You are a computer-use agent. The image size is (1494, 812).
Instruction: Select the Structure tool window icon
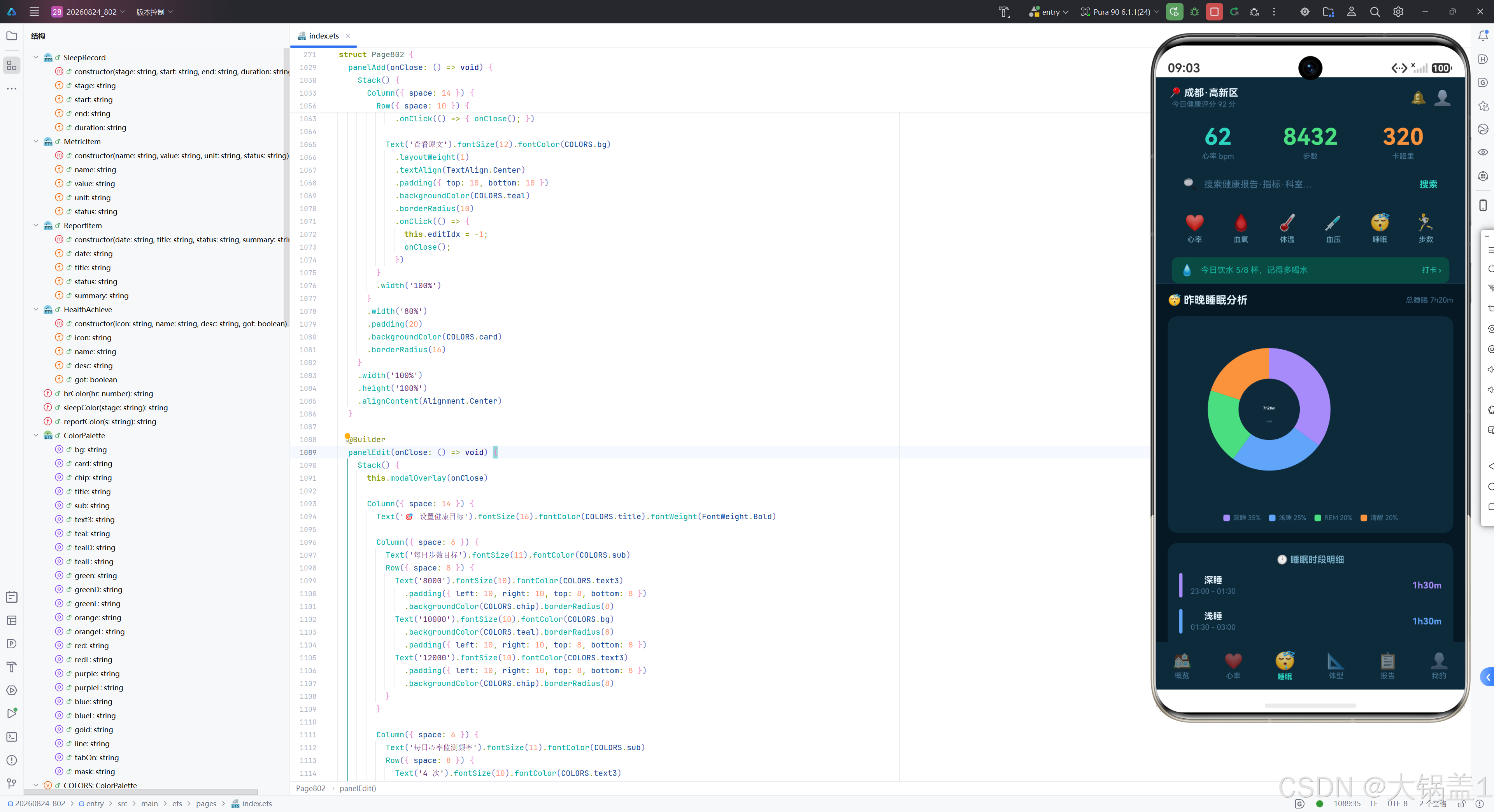(x=12, y=65)
